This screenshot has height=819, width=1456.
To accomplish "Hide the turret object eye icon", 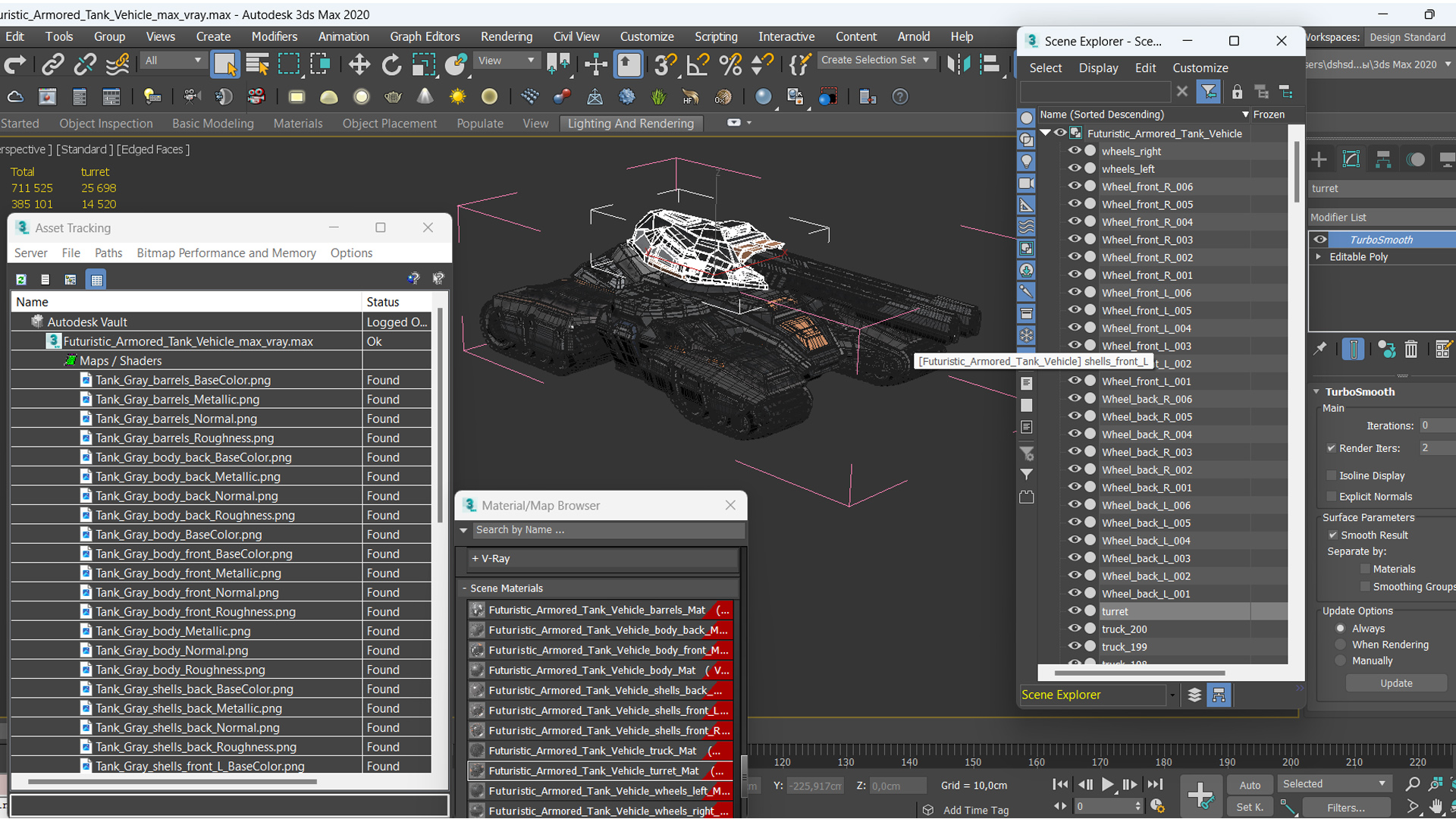I will coord(1075,610).
